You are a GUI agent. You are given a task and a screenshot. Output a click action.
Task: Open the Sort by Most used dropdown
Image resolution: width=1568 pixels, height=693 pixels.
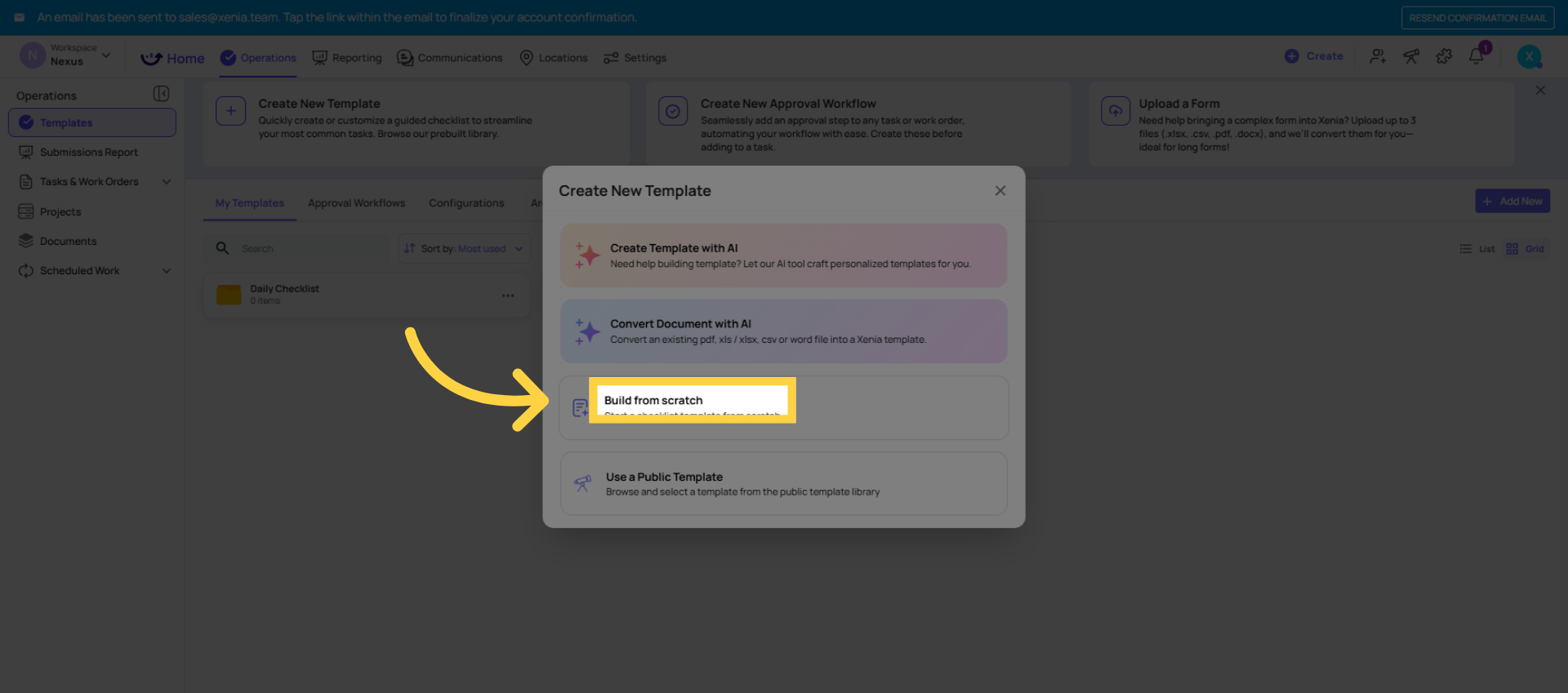tap(464, 249)
